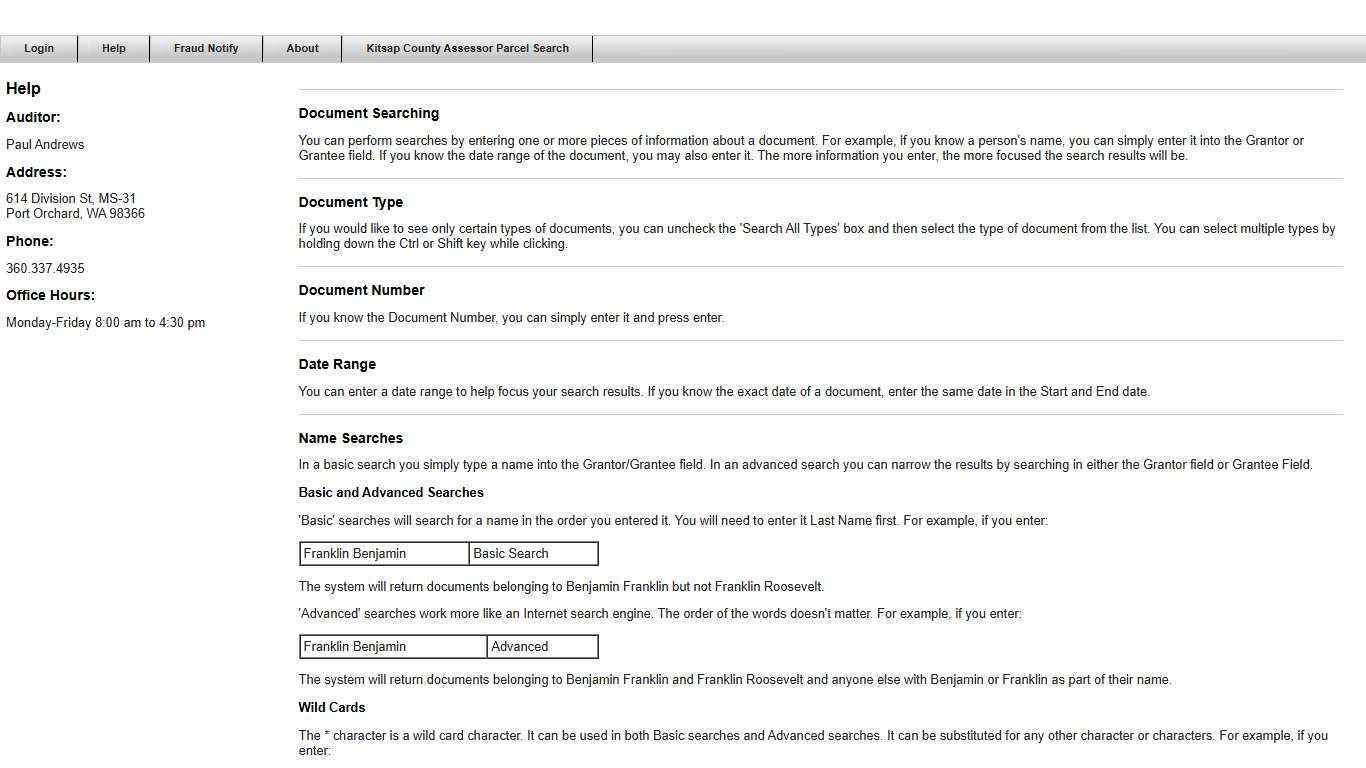This screenshot has width=1366, height=768.
Task: Select the Name Searches heading
Action: 350,438
